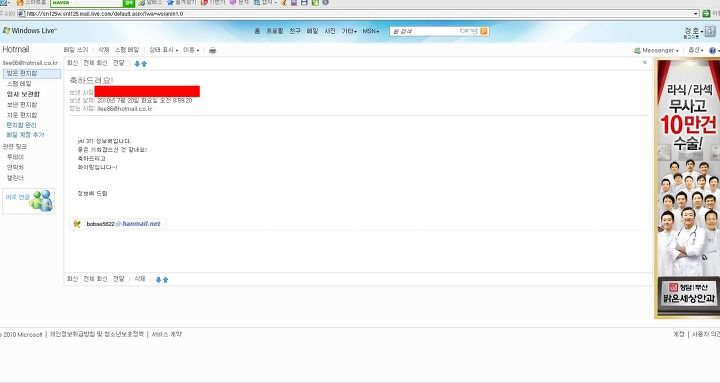This screenshot has height=383, width=720.
Task: Click 친구 in Windows Live header
Action: pos(295,31)
